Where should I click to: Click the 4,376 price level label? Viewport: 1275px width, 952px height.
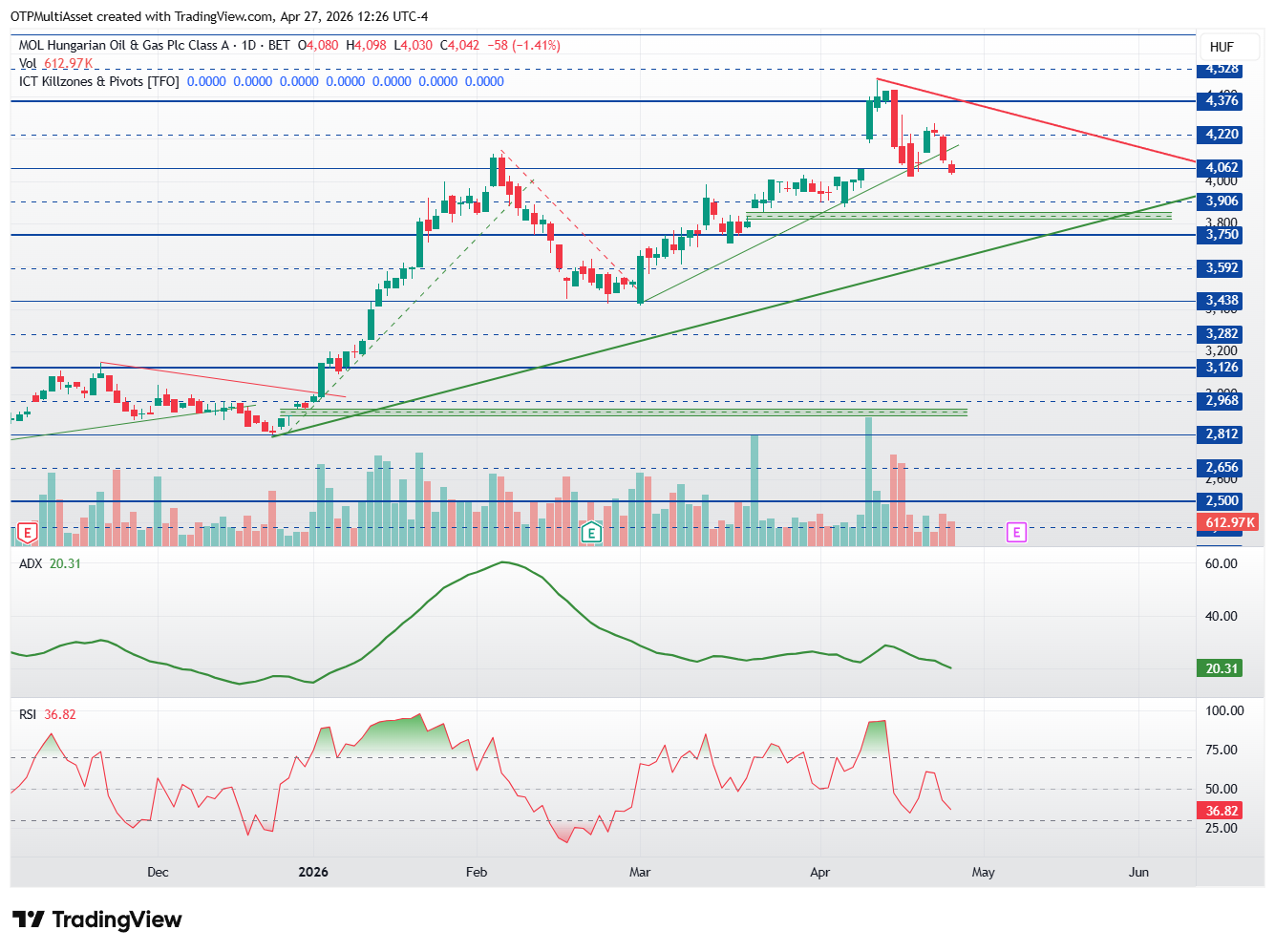[1220, 100]
